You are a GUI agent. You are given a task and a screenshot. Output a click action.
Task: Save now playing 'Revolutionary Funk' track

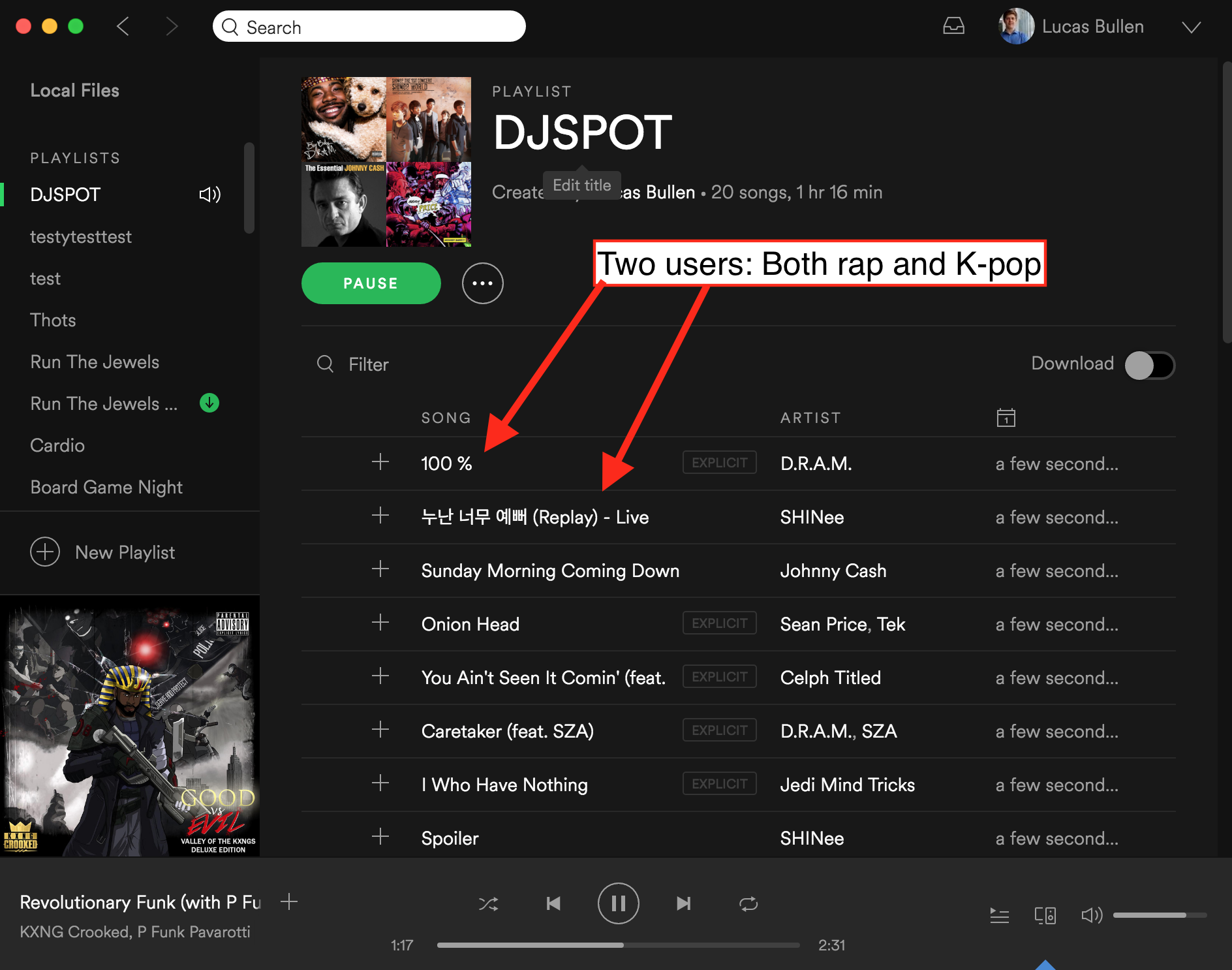(x=288, y=902)
